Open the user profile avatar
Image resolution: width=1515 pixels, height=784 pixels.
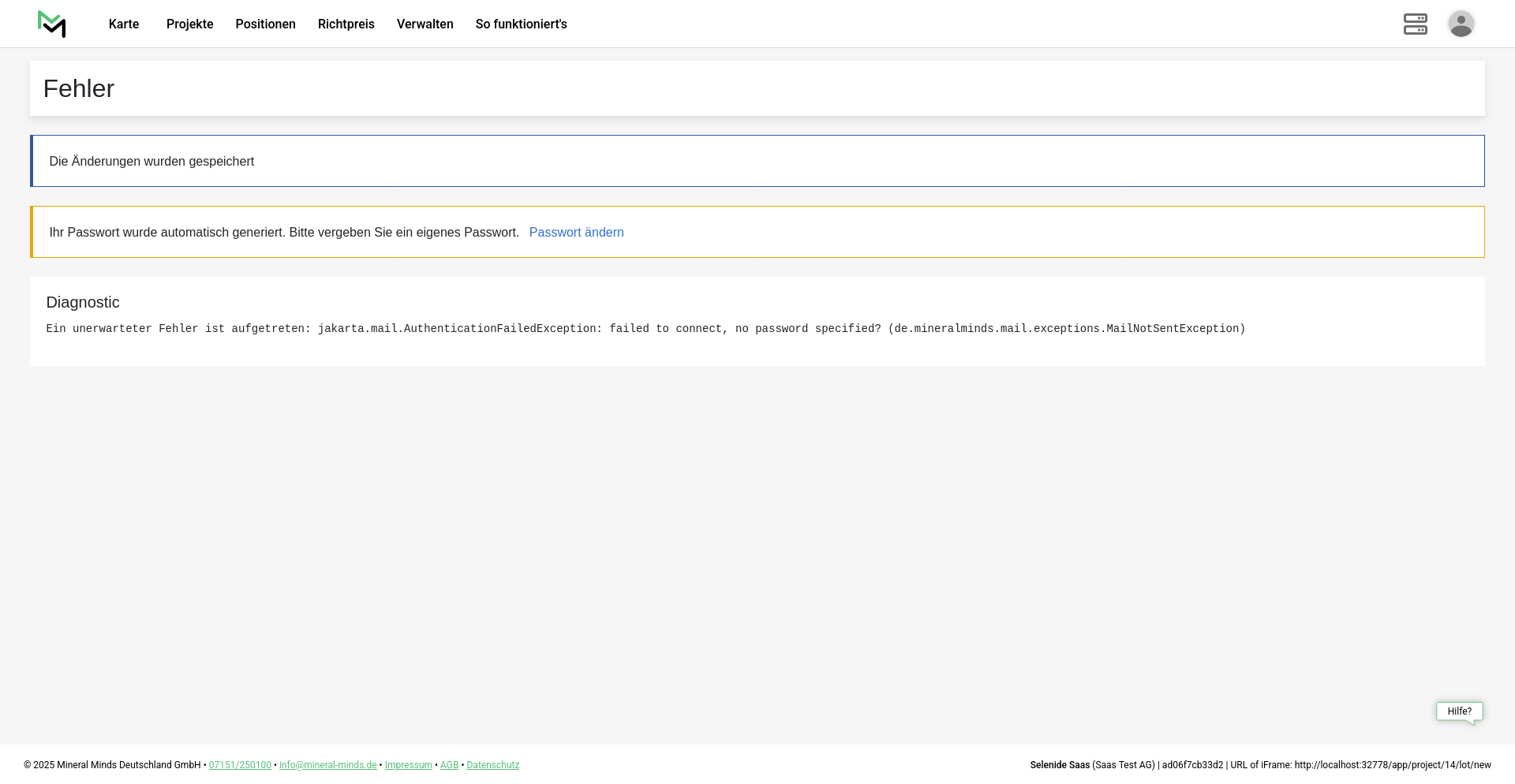pos(1461,24)
